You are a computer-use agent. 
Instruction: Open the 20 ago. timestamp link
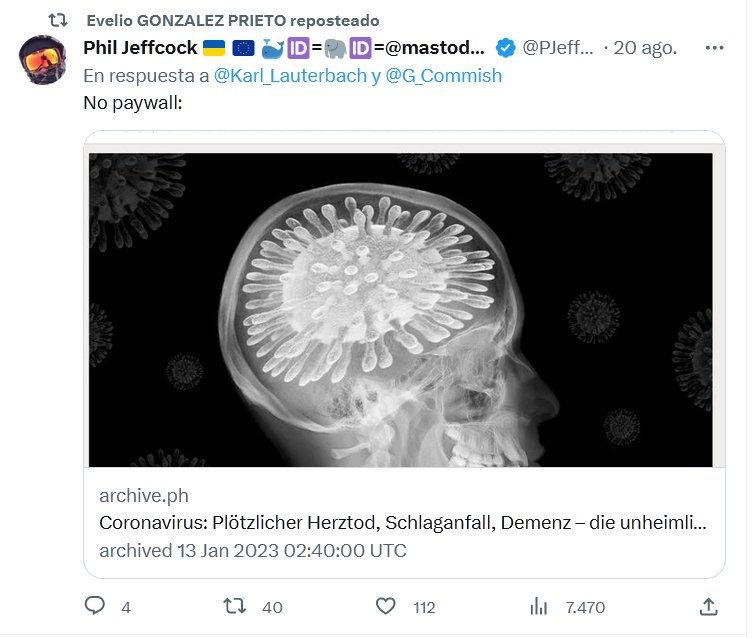tap(647, 48)
